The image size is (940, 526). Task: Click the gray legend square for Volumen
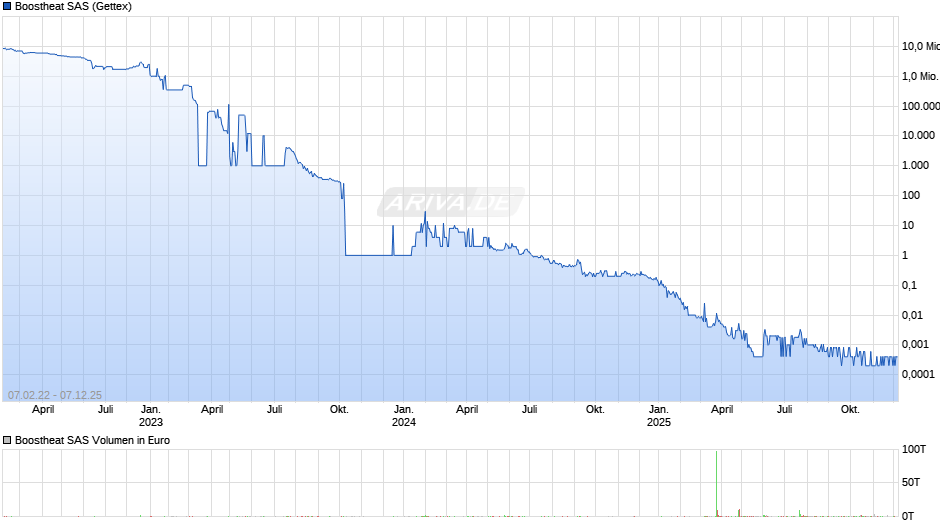point(7,440)
